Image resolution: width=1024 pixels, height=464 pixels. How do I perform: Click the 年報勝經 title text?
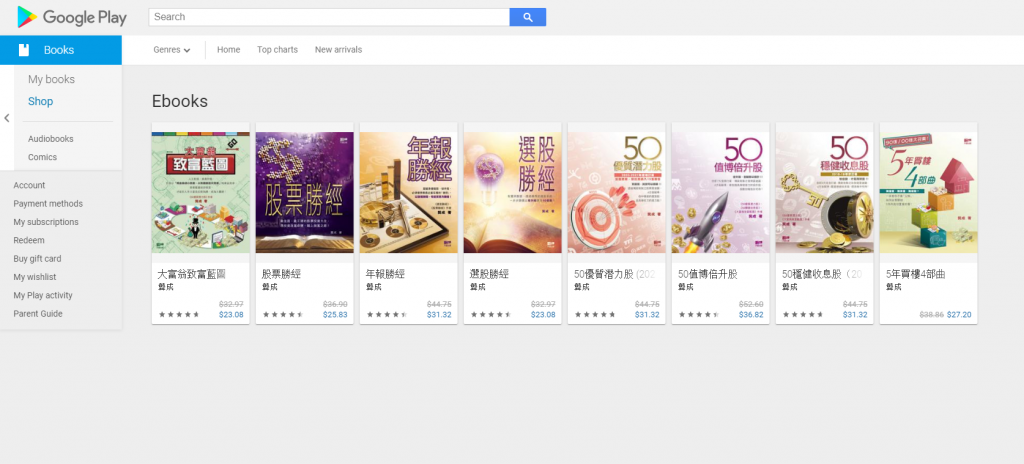[x=385, y=274]
